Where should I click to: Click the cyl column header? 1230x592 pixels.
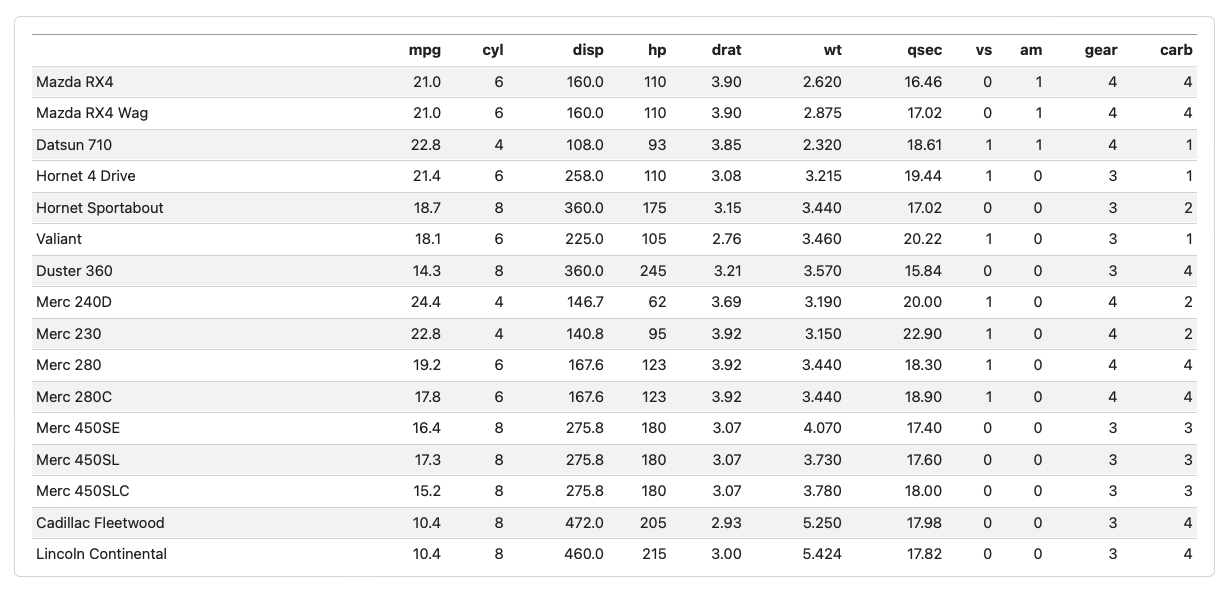(x=492, y=50)
